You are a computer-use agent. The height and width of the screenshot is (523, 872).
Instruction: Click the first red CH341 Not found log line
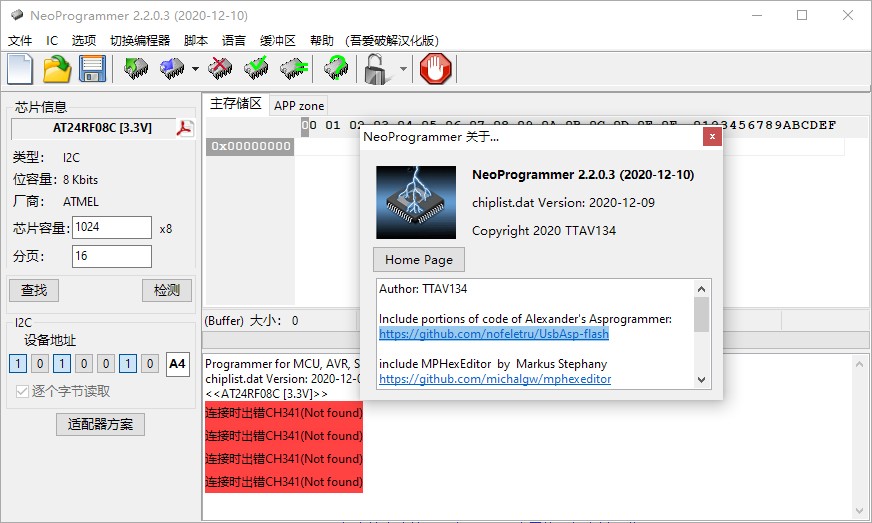click(284, 413)
